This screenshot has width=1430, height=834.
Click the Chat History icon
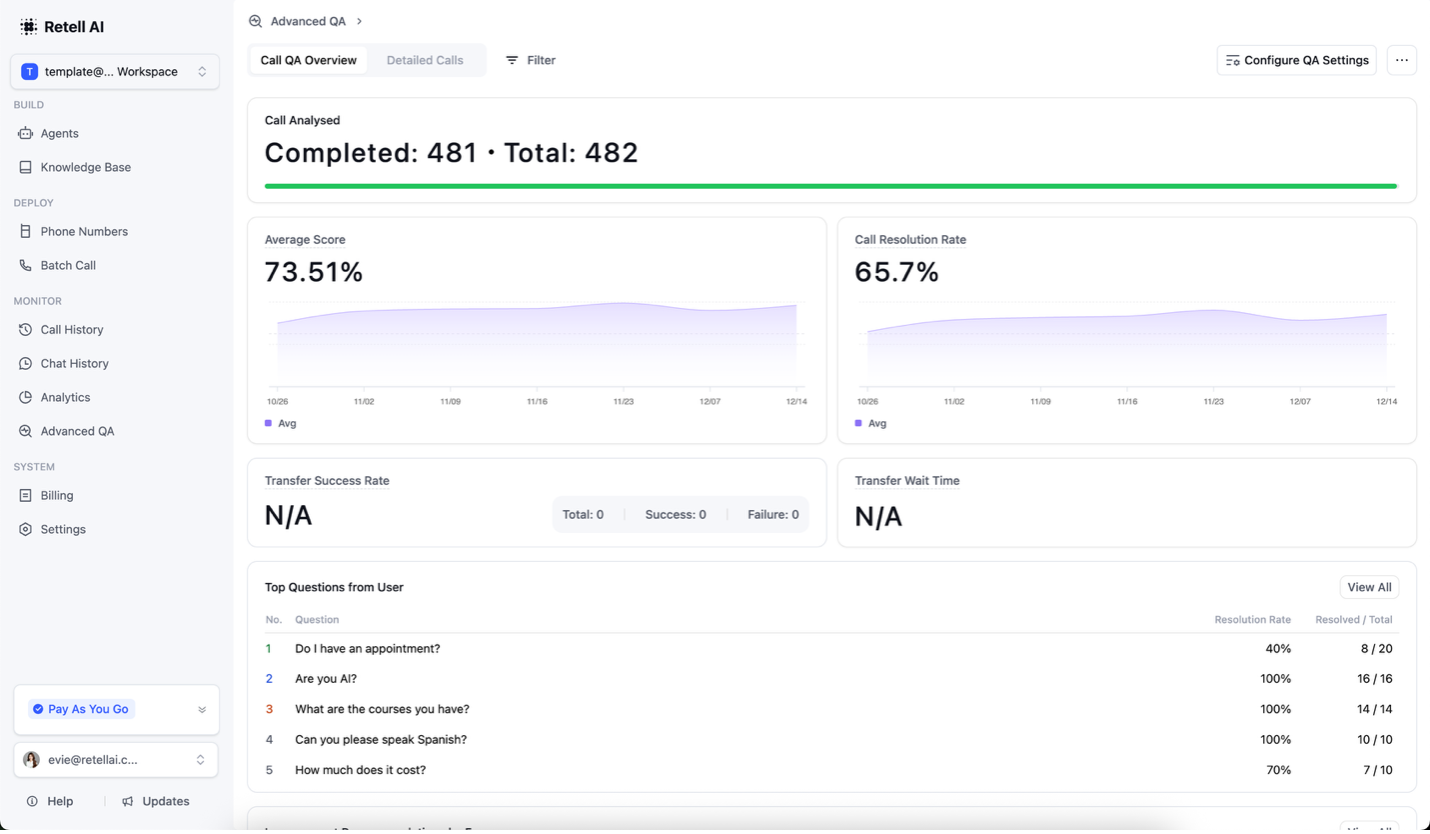tap(25, 363)
